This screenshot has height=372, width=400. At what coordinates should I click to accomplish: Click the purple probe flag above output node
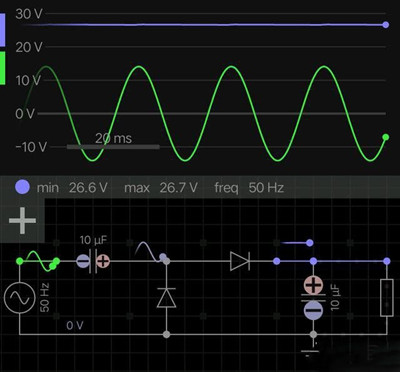[x=297, y=243]
